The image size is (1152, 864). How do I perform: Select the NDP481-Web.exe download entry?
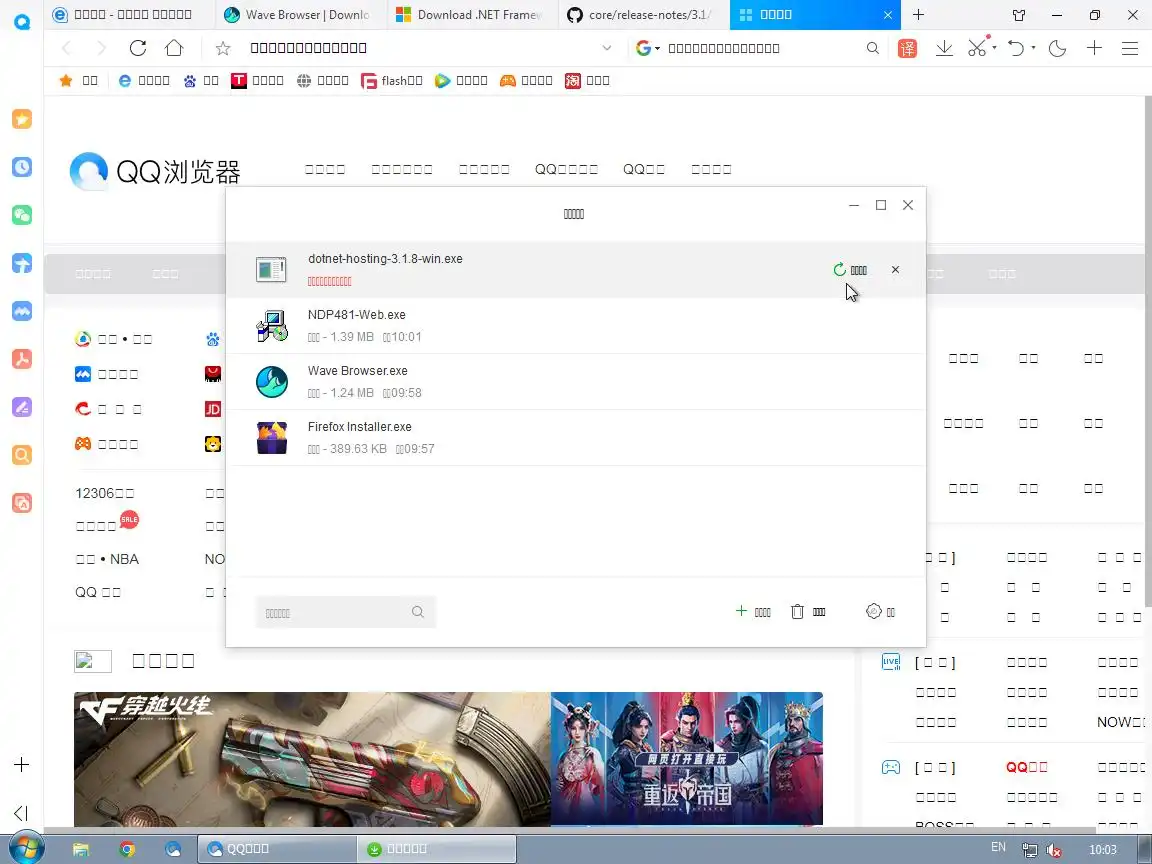pyautogui.click(x=575, y=325)
